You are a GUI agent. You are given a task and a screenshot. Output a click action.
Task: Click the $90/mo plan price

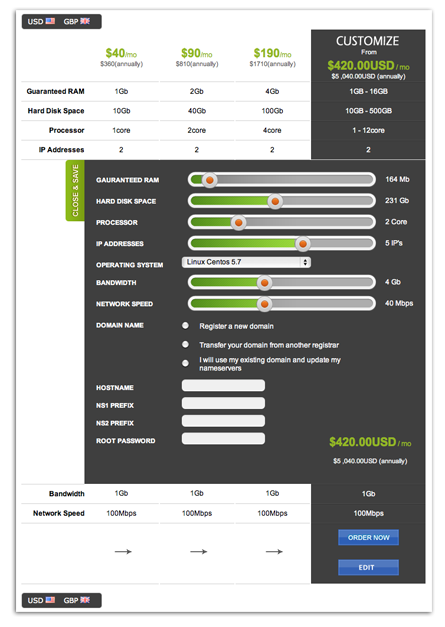click(x=197, y=53)
